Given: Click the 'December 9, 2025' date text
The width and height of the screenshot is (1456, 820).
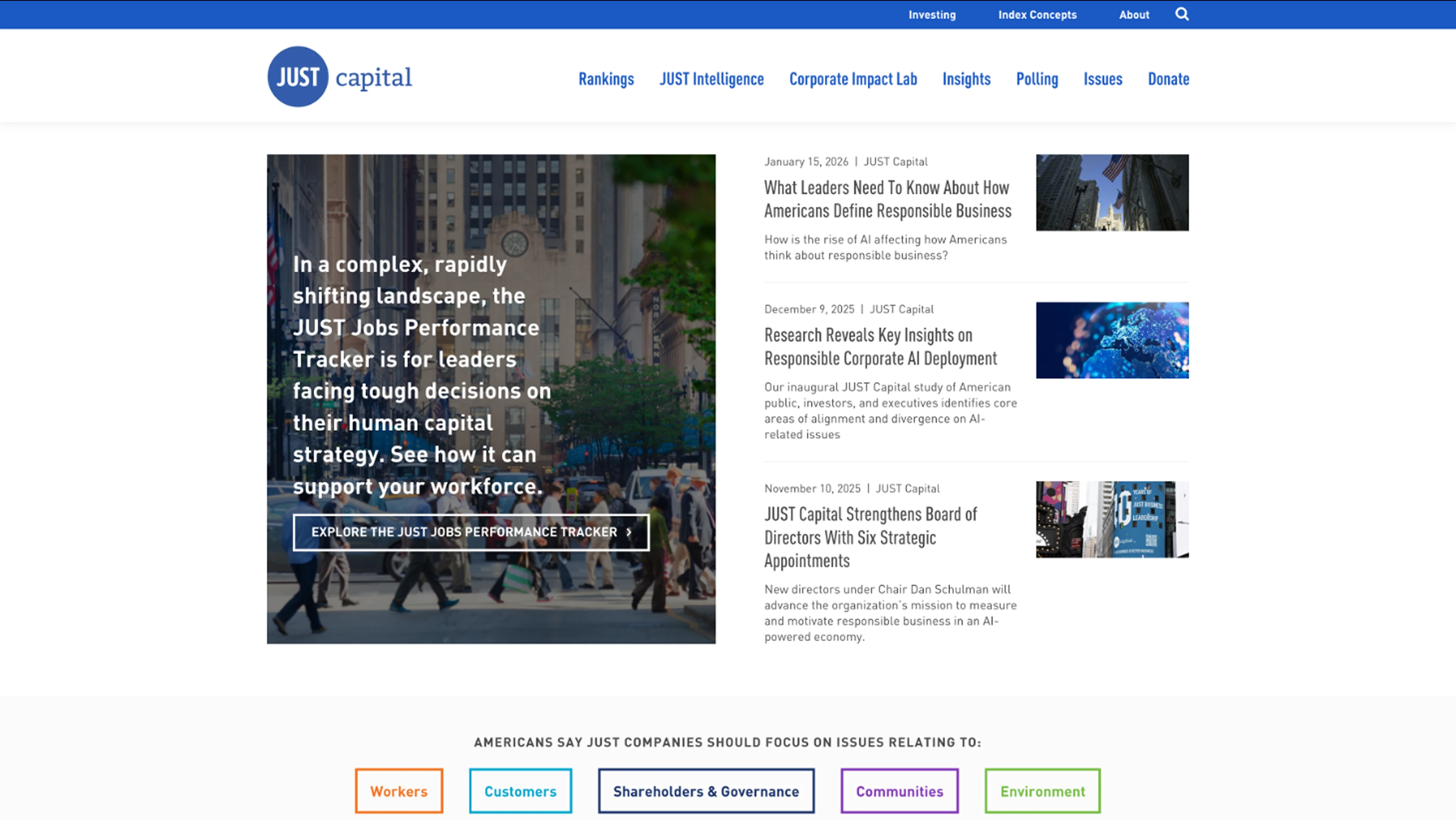Looking at the screenshot, I should pyautogui.click(x=810, y=309).
